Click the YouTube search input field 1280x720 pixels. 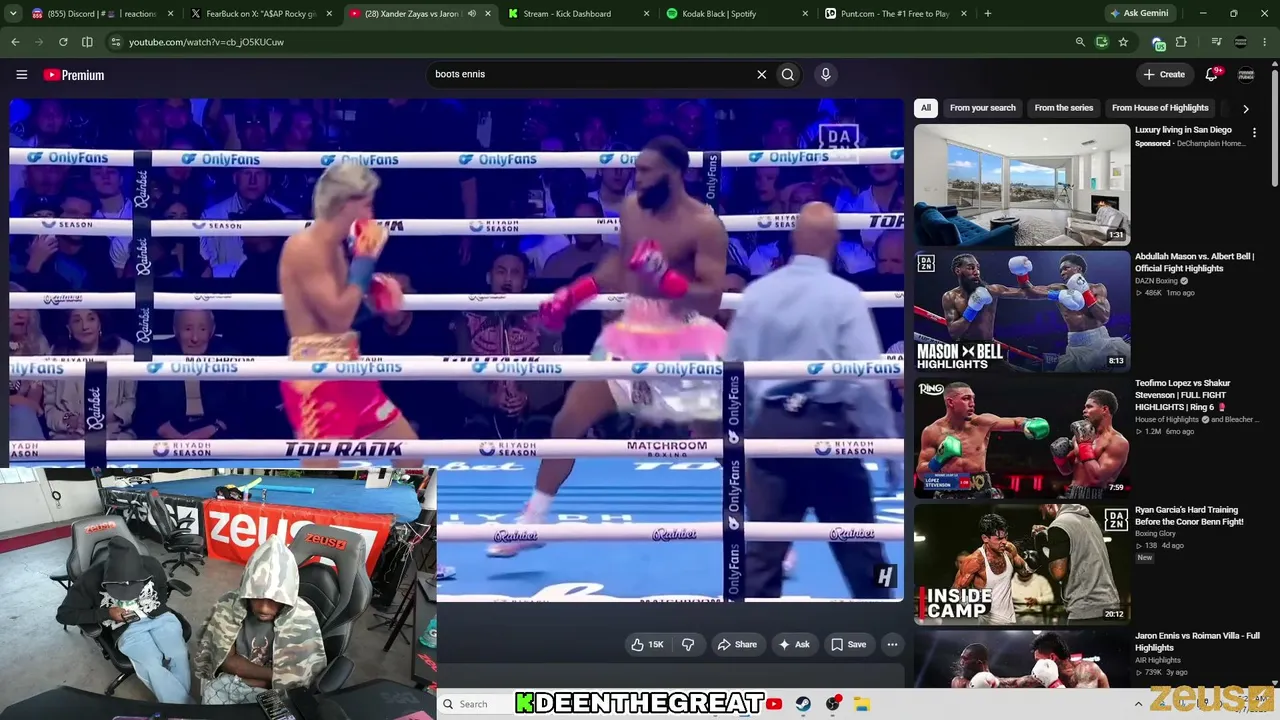click(590, 74)
